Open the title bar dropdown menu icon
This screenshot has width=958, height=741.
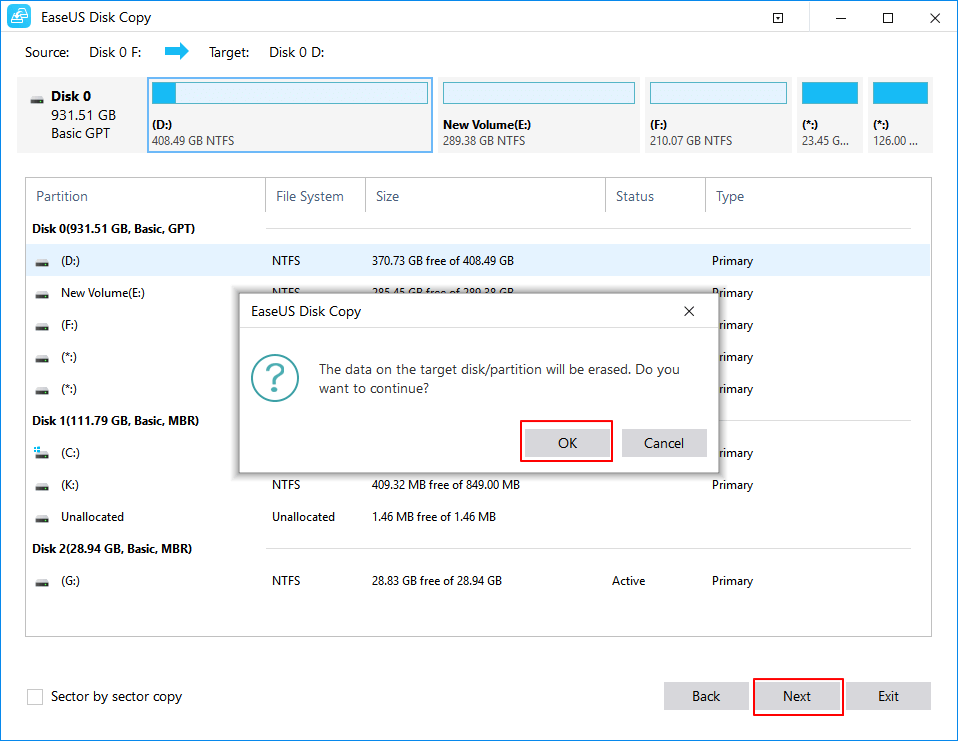point(778,18)
